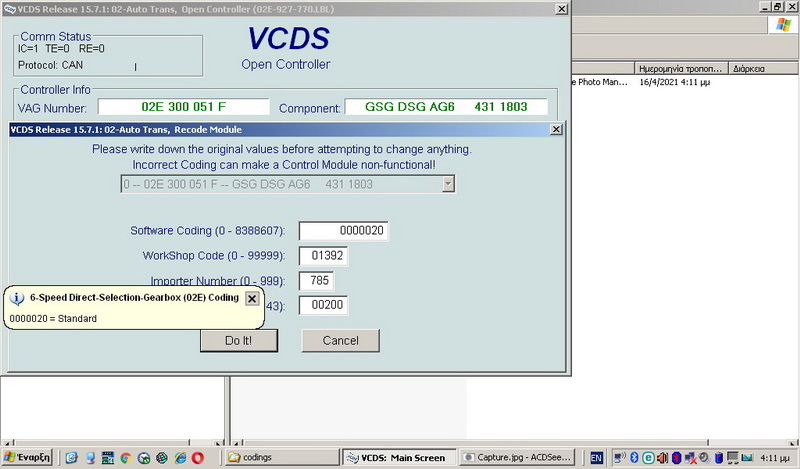Click the wireless network tray icon
This screenshot has height=469, width=800.
[620, 458]
